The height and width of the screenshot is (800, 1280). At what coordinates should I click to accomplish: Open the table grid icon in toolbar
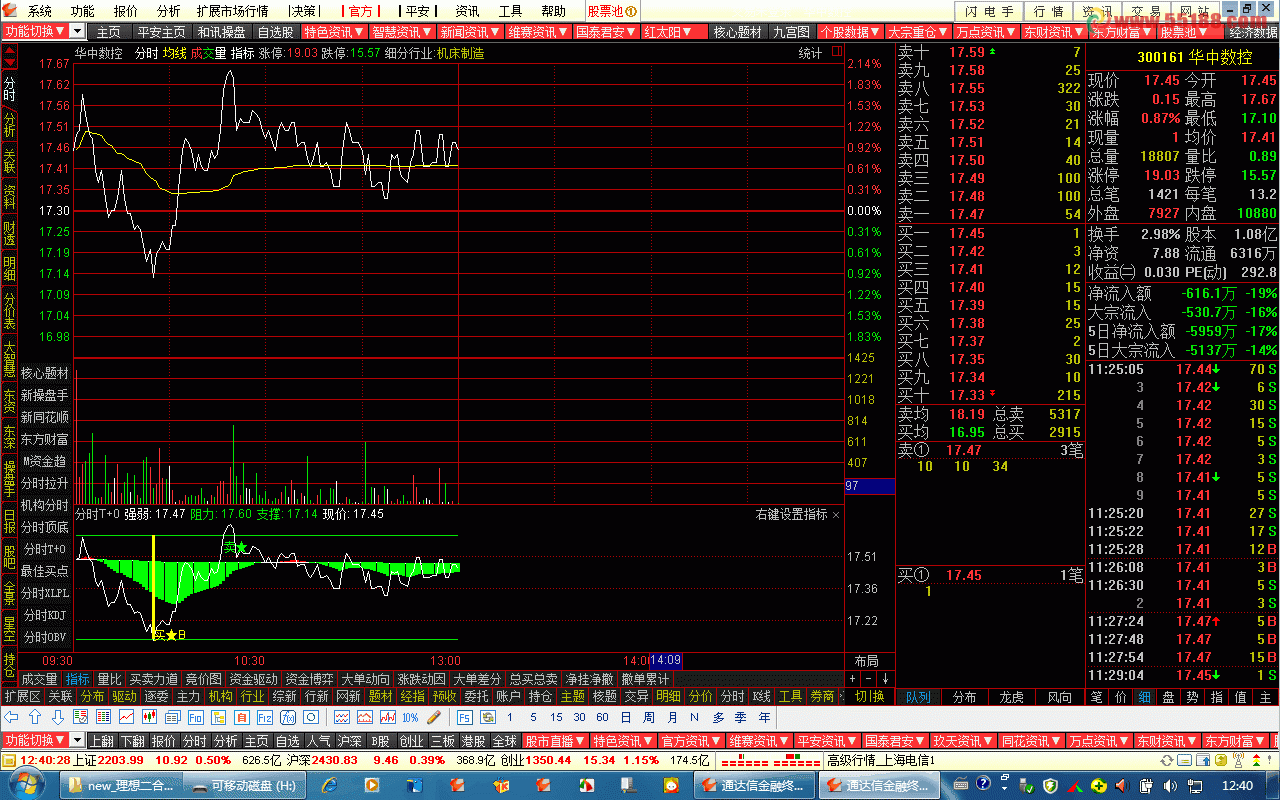[103, 717]
